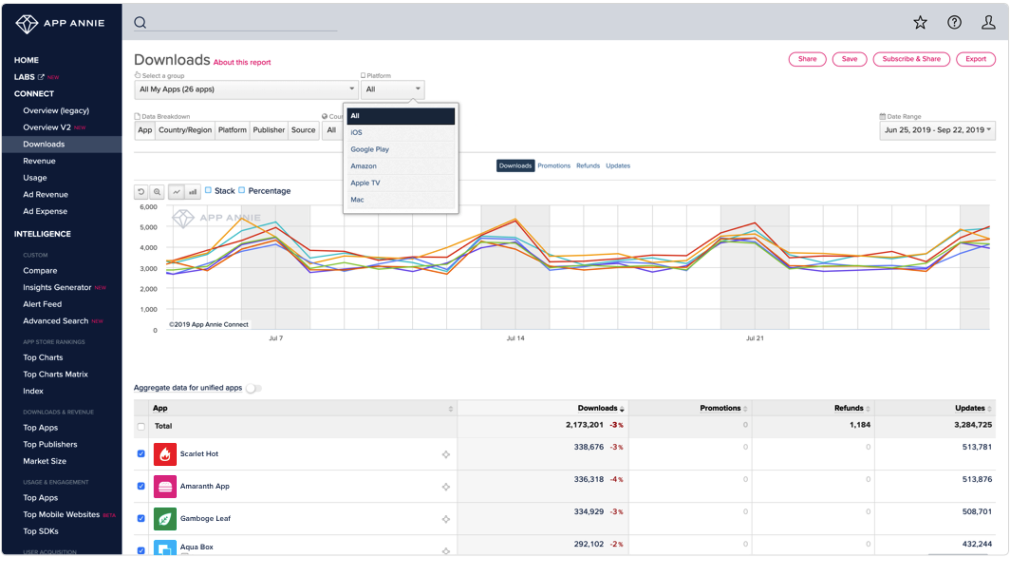Sort by App column sort icon
This screenshot has width=1012, height=563.
[450, 409]
